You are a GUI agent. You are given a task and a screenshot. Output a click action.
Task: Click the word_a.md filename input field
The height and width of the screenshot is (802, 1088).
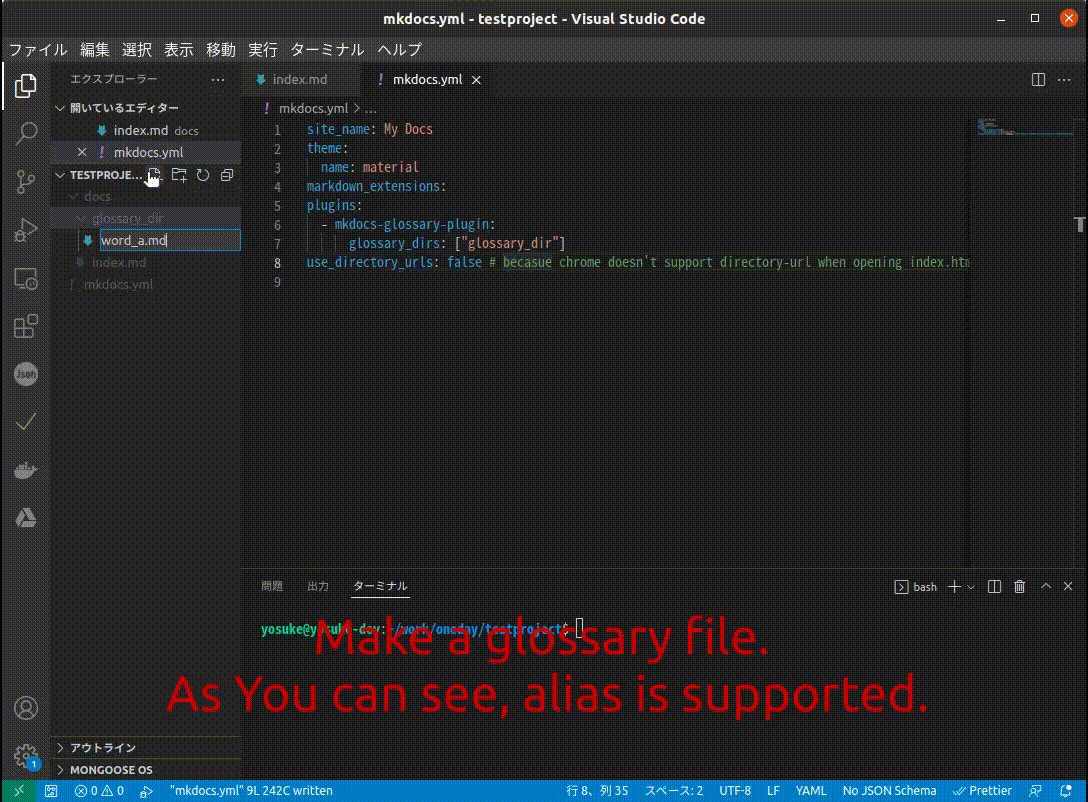[170, 240]
